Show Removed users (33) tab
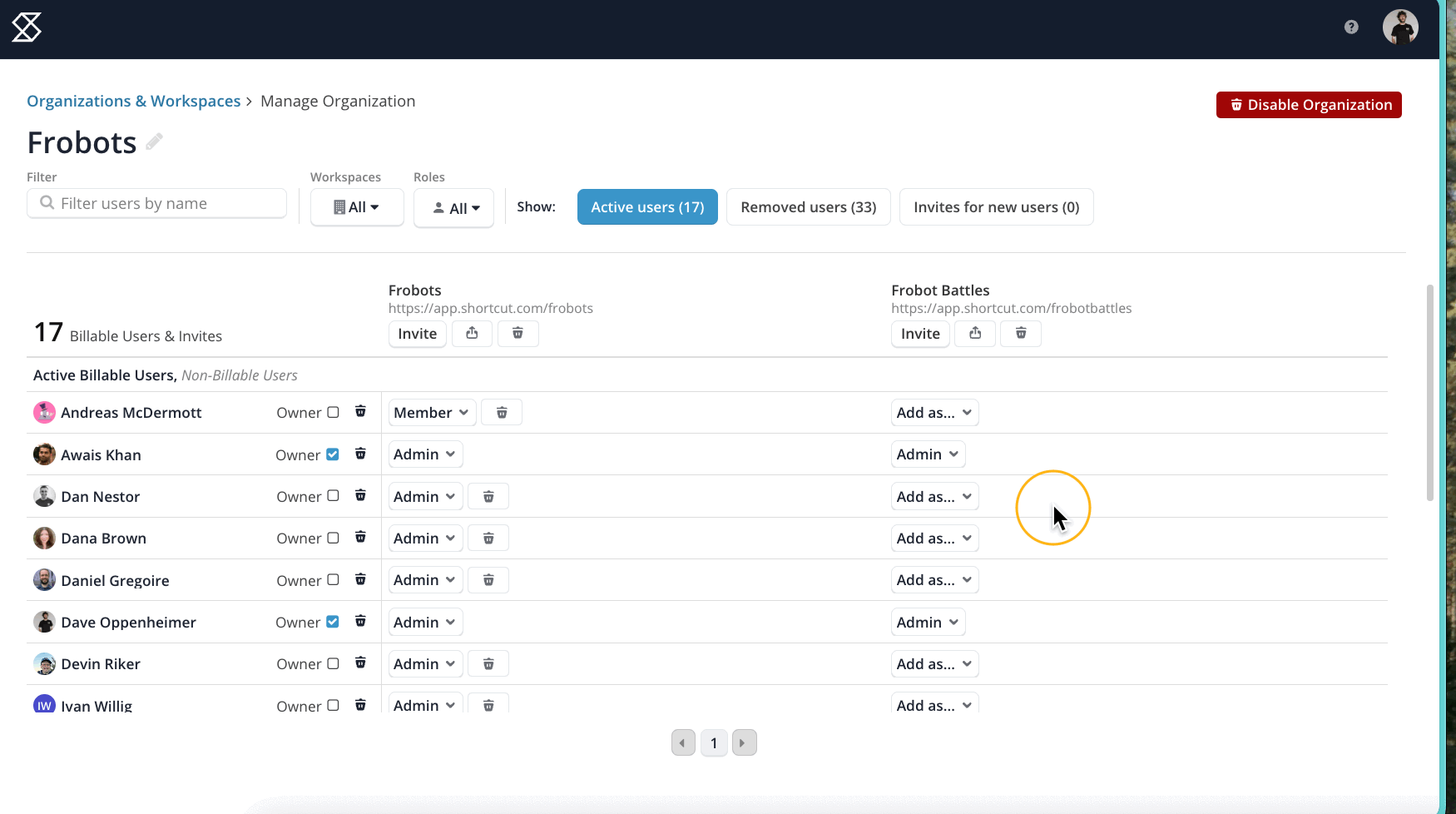Screen dimensions: 1456x814 [809, 207]
